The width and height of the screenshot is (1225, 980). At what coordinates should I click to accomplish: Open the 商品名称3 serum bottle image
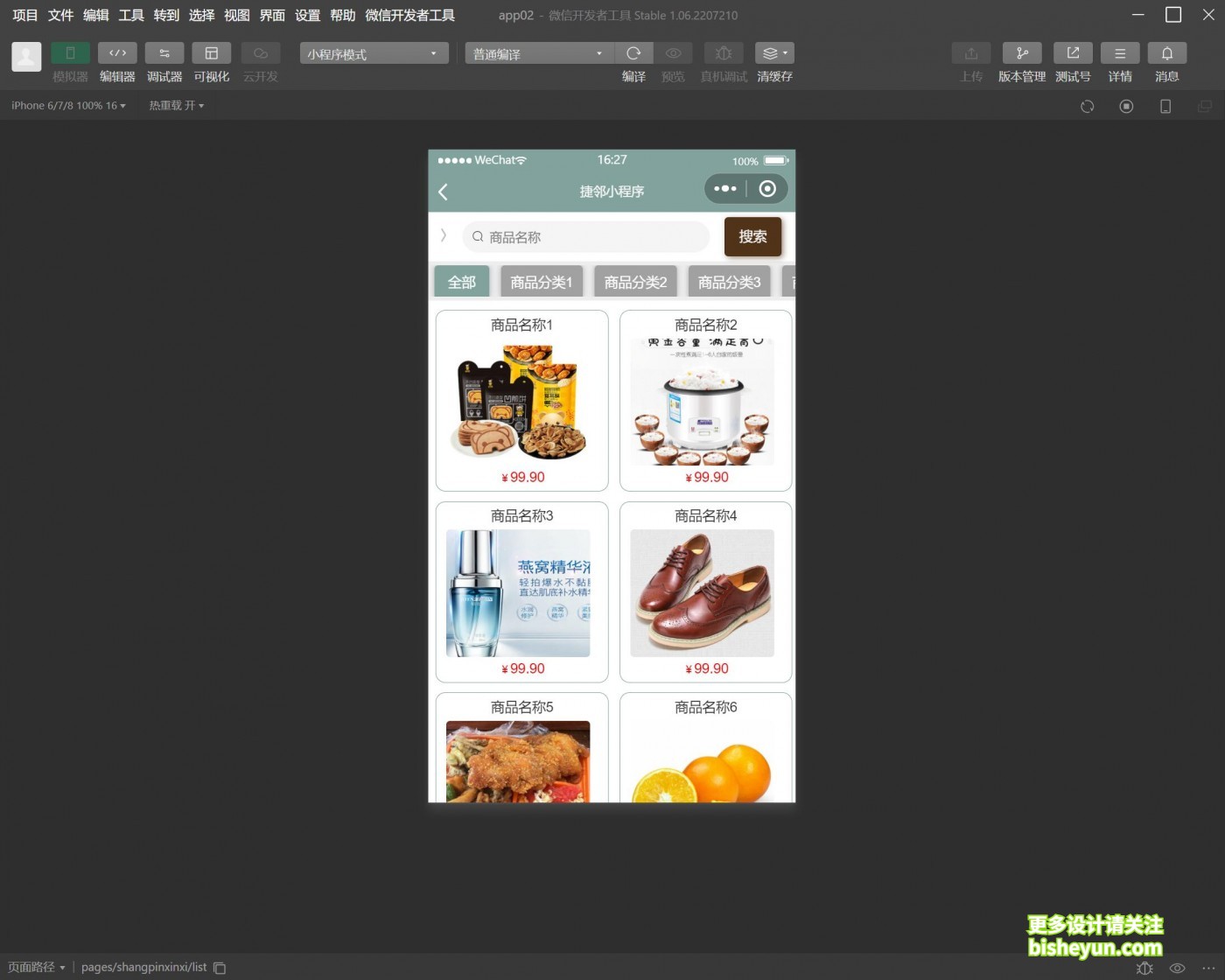(518, 593)
